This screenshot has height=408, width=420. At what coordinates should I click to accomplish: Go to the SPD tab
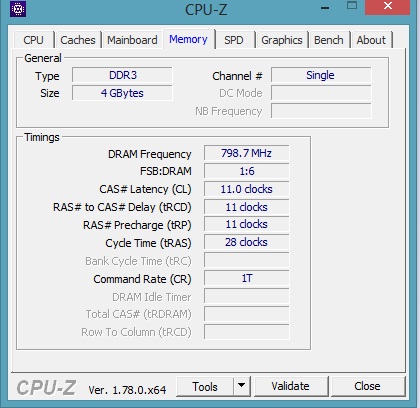coord(234,40)
